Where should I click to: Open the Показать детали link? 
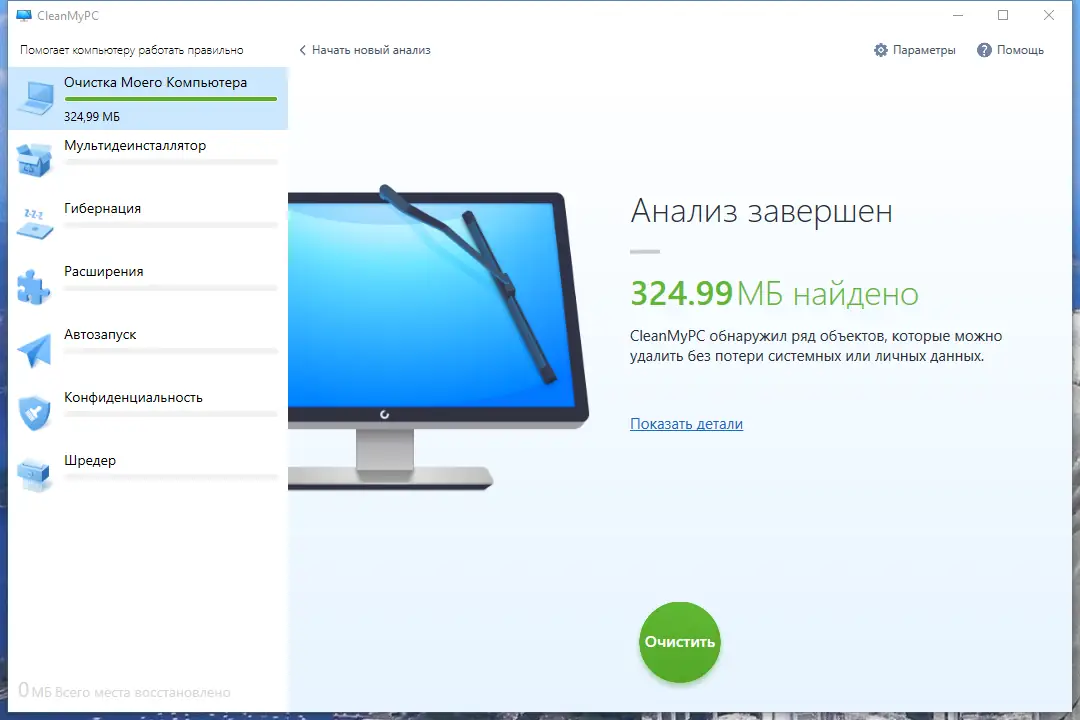pyautogui.click(x=686, y=424)
